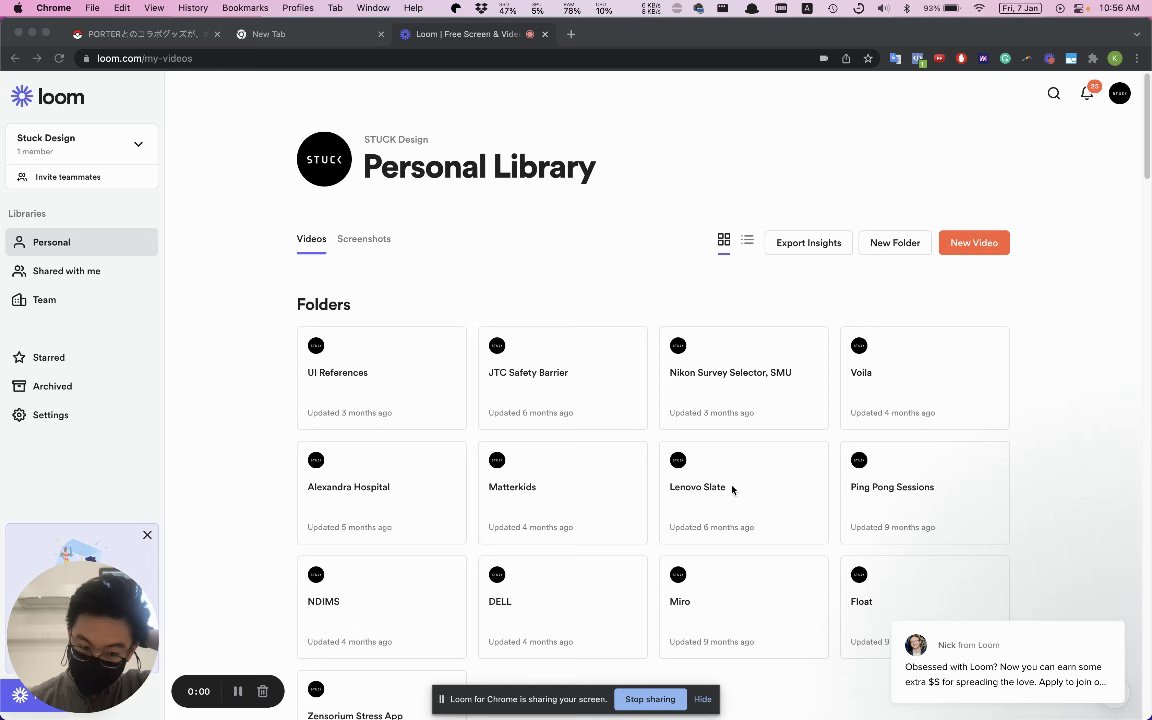Click the Grammarly extension icon
Image resolution: width=1152 pixels, height=720 pixels.
pyautogui.click(x=1005, y=58)
